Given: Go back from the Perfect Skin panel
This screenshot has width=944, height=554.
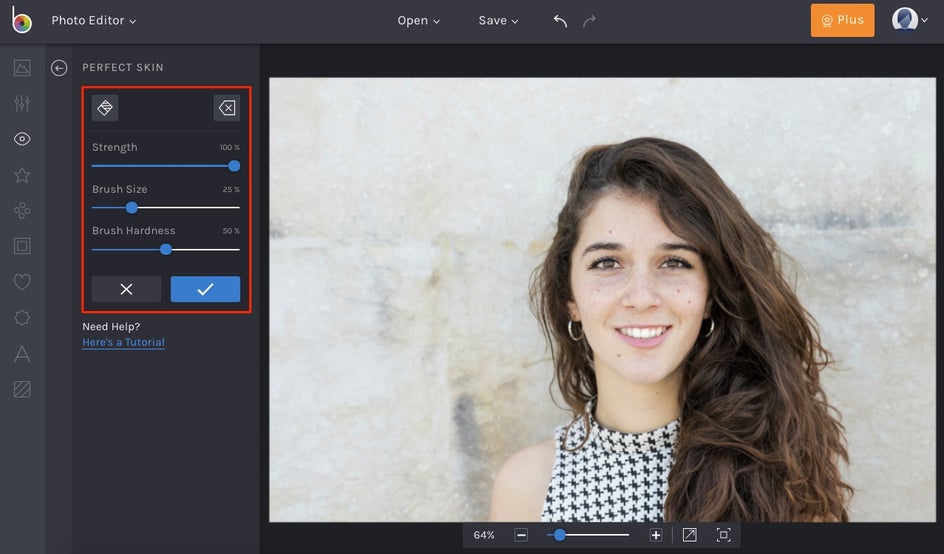Looking at the screenshot, I should point(59,67).
